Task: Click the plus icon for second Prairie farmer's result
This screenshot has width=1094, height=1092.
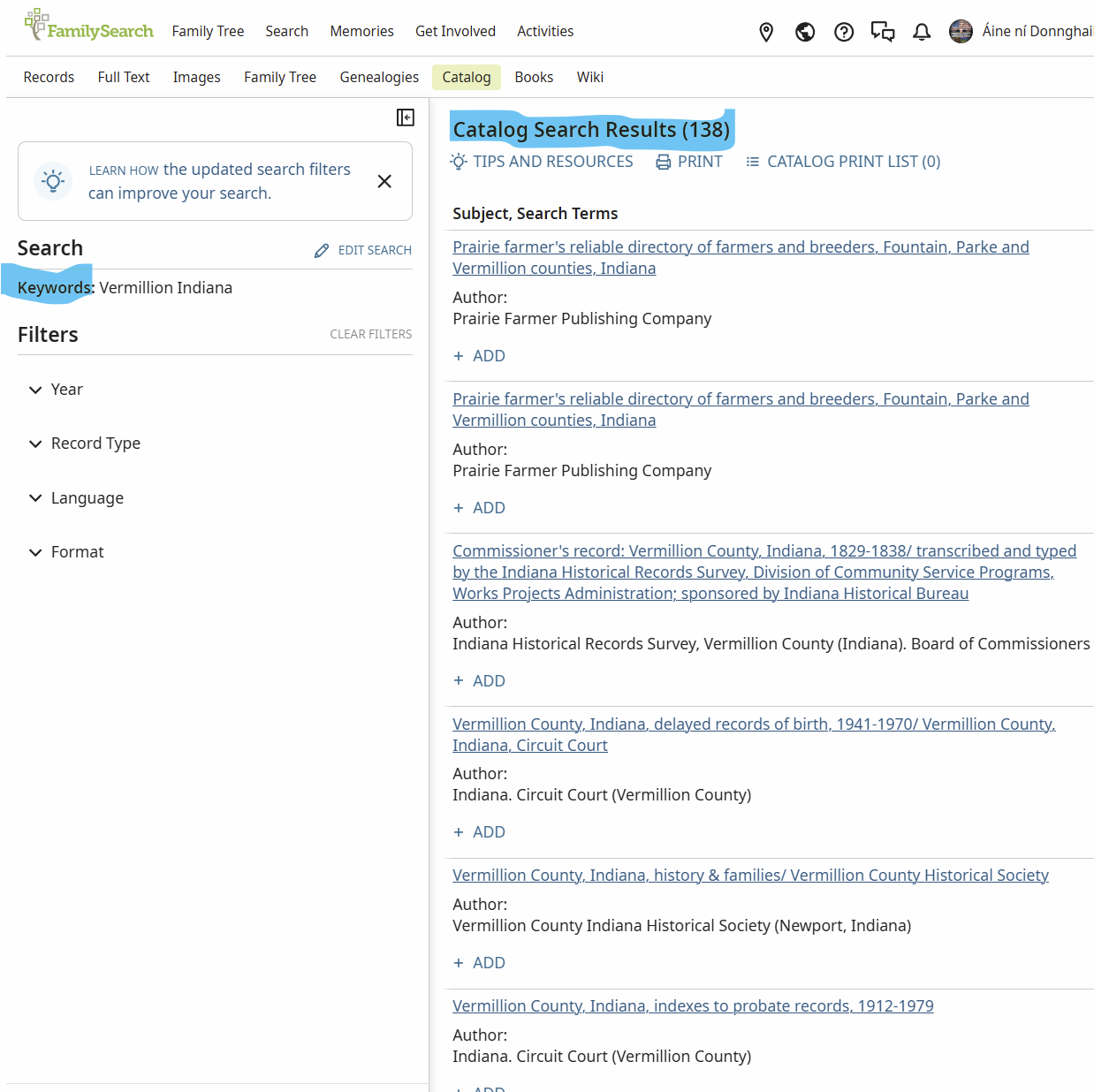Action: click(x=459, y=508)
